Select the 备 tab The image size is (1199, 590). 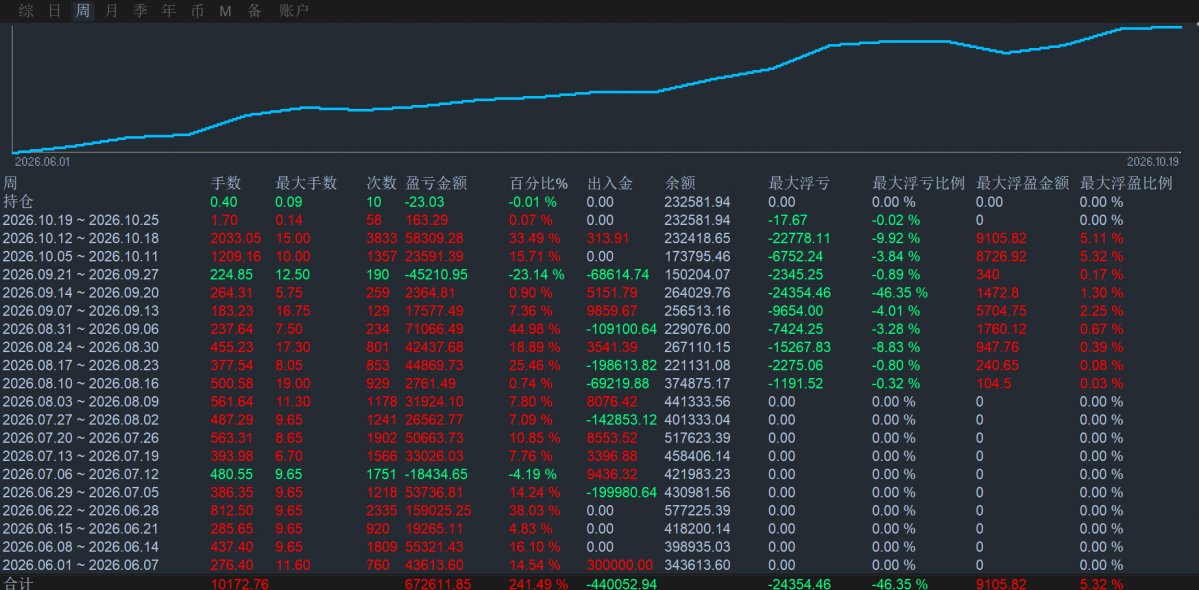click(255, 11)
